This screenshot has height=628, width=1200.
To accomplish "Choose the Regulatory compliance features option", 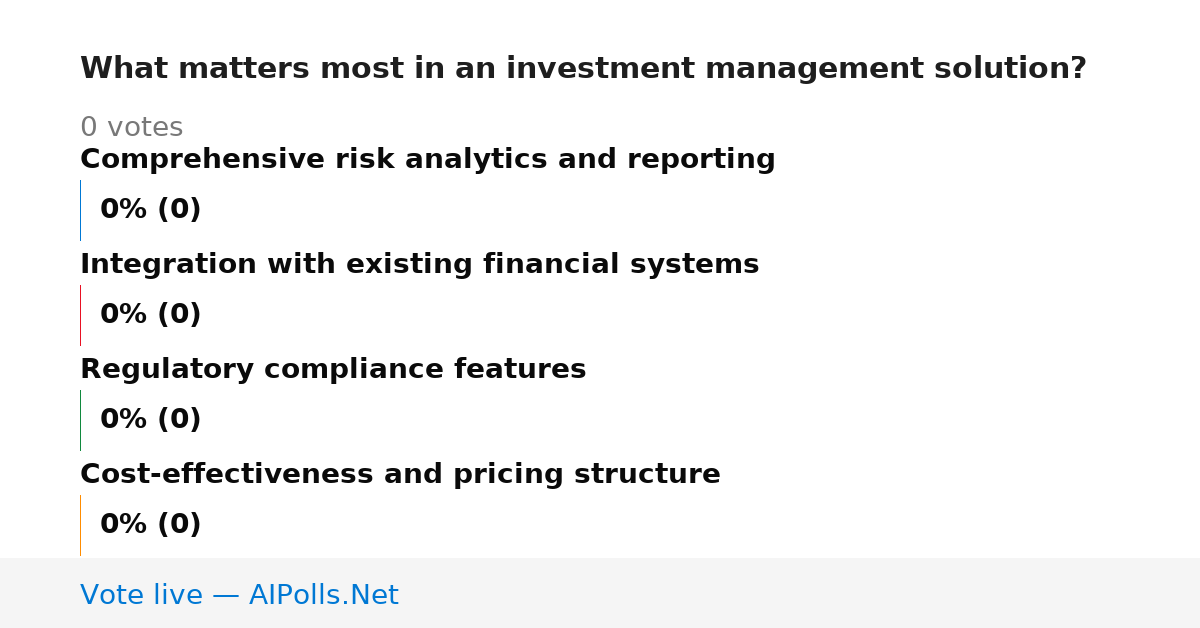I will point(333,370).
